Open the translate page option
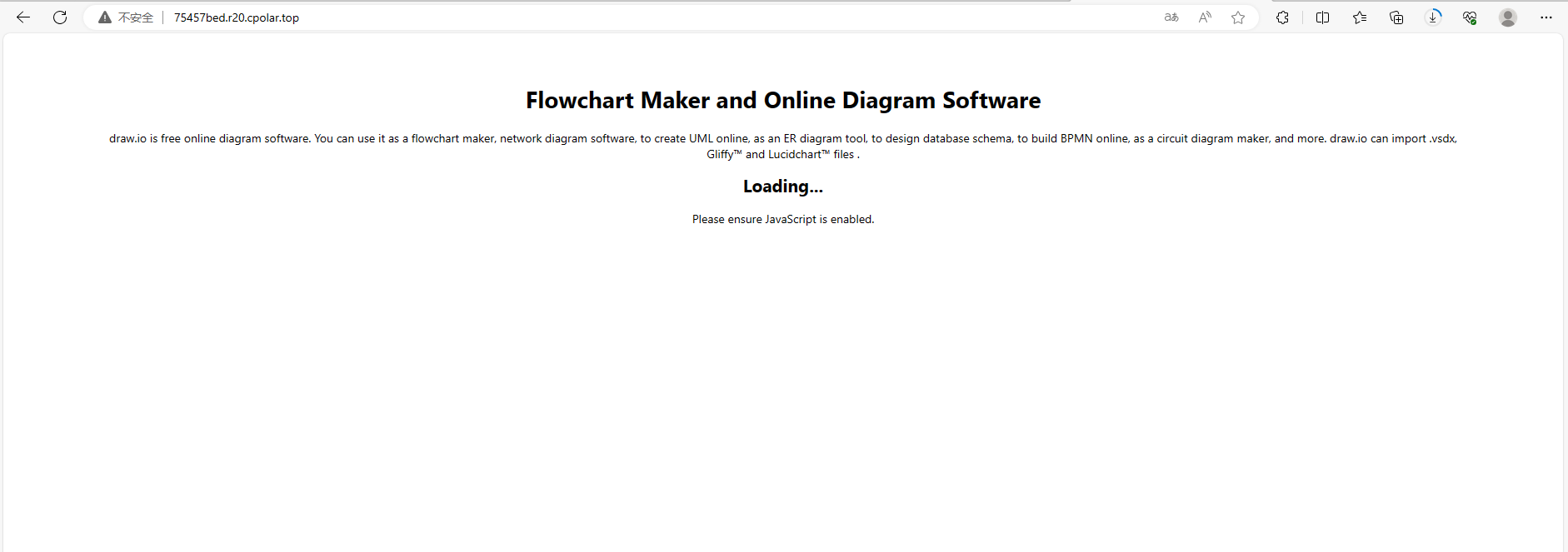This screenshot has width=1568, height=552. point(1171,17)
